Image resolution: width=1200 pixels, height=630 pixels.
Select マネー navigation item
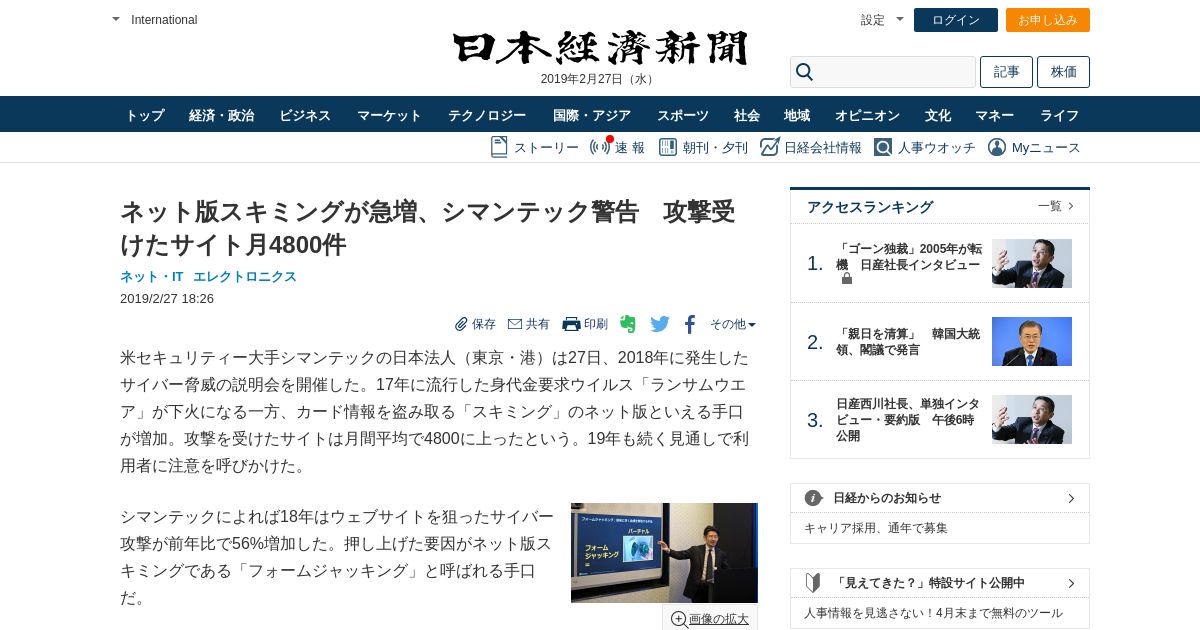pos(995,115)
